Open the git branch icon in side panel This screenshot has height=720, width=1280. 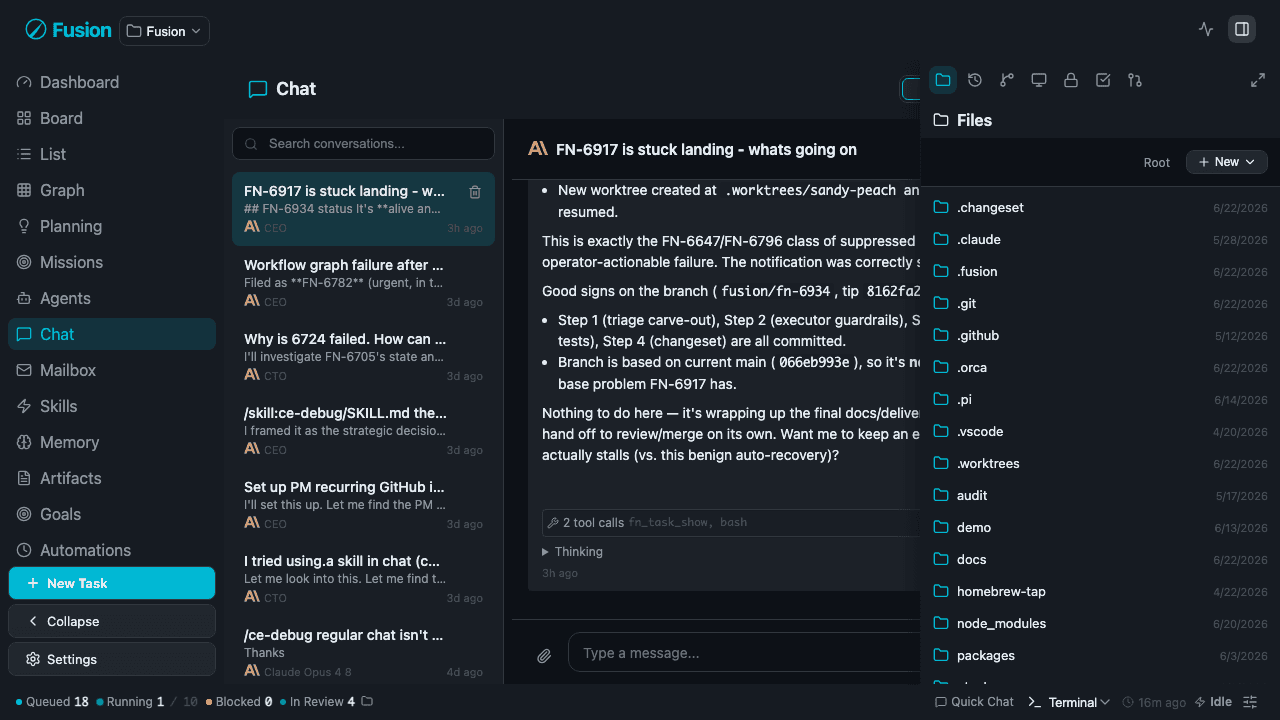coord(1007,80)
